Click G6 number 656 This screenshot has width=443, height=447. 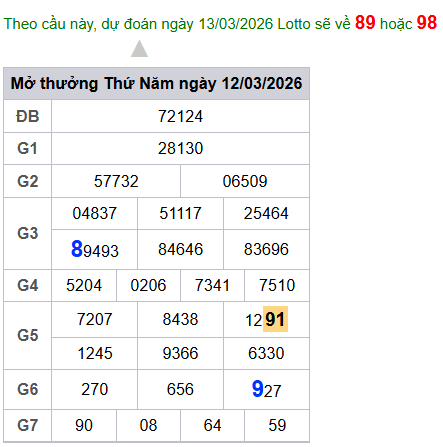pos(180,389)
